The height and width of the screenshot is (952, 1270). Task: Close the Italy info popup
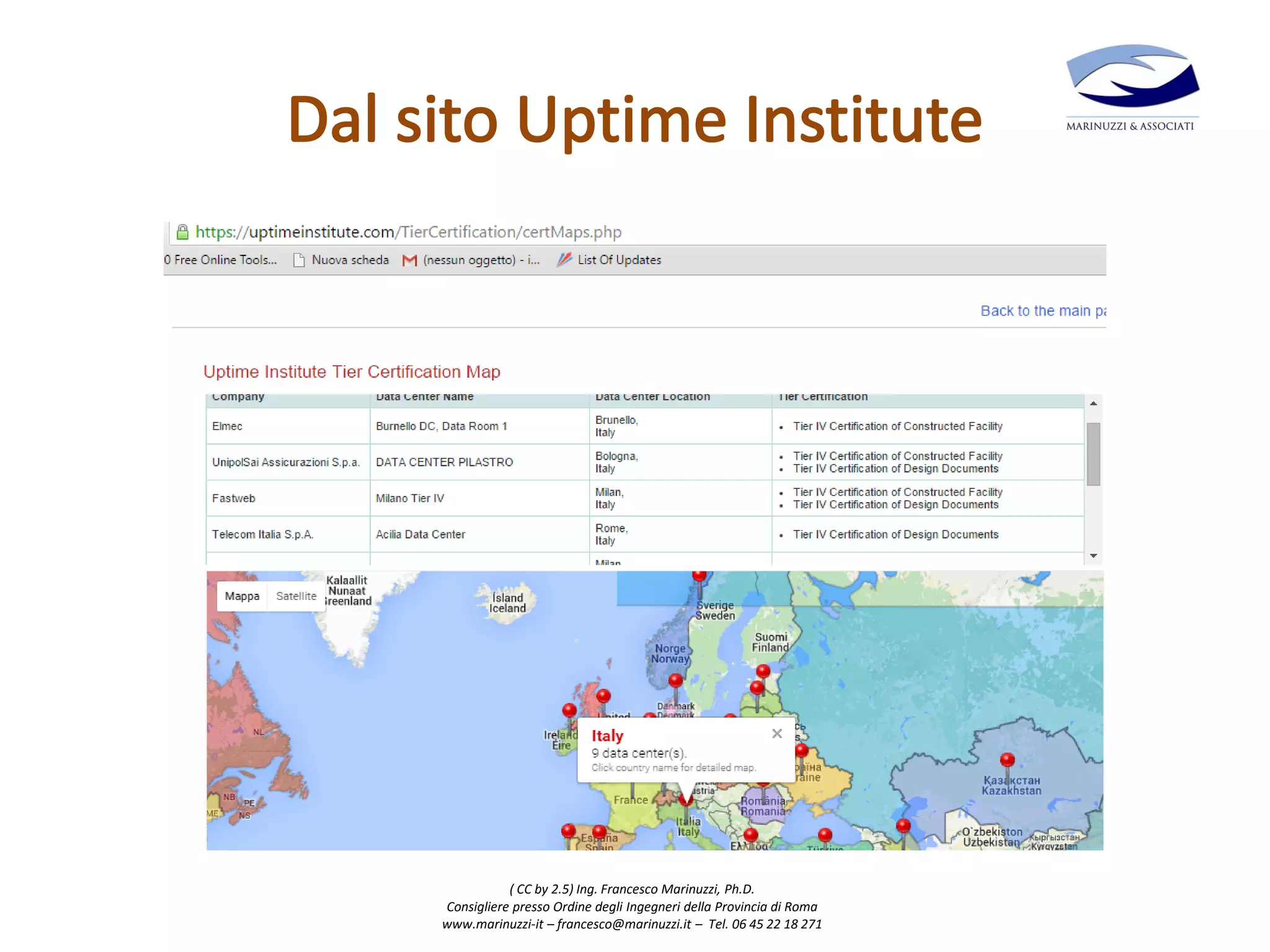pos(777,734)
